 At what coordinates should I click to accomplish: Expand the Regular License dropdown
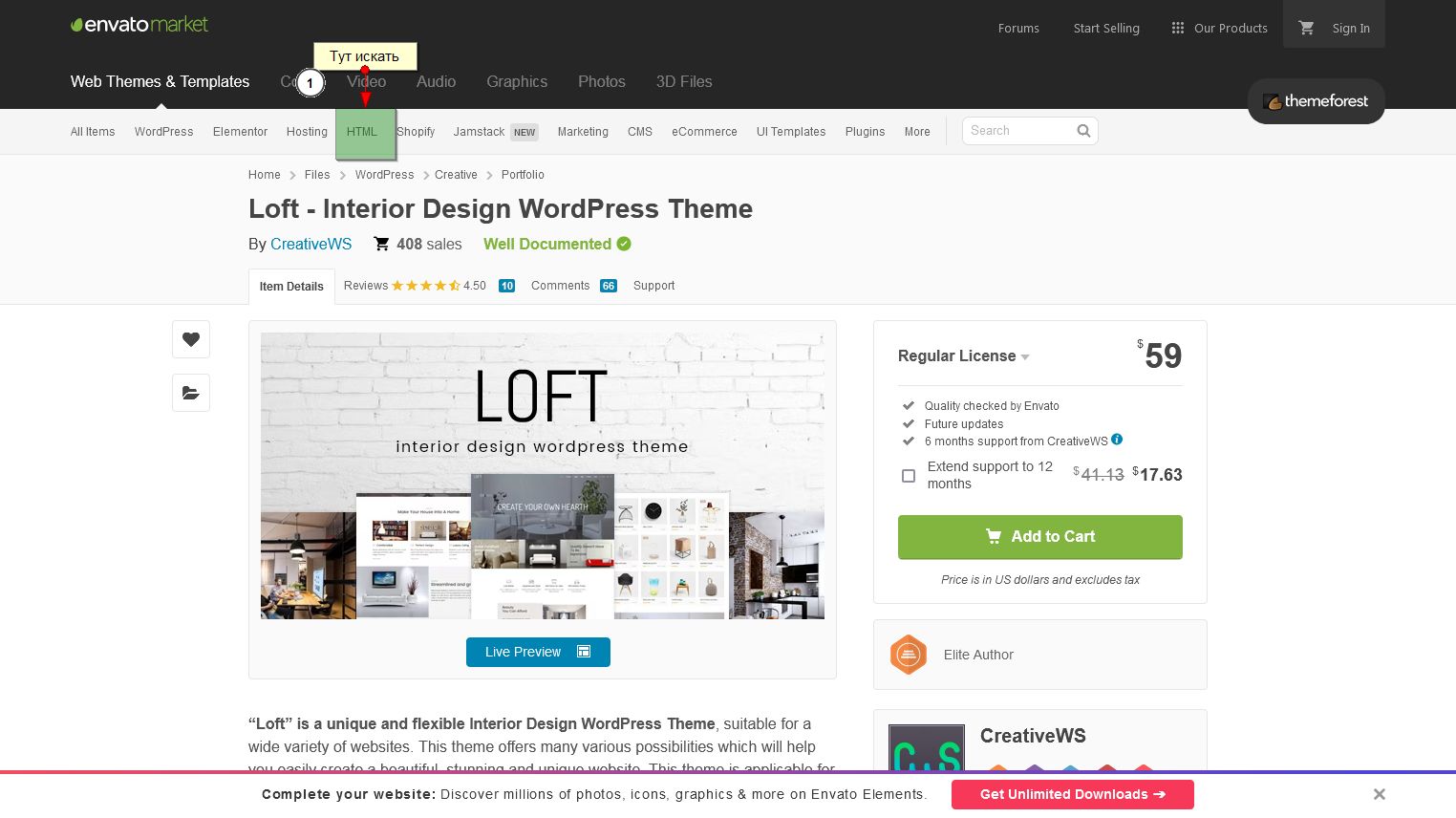963,356
